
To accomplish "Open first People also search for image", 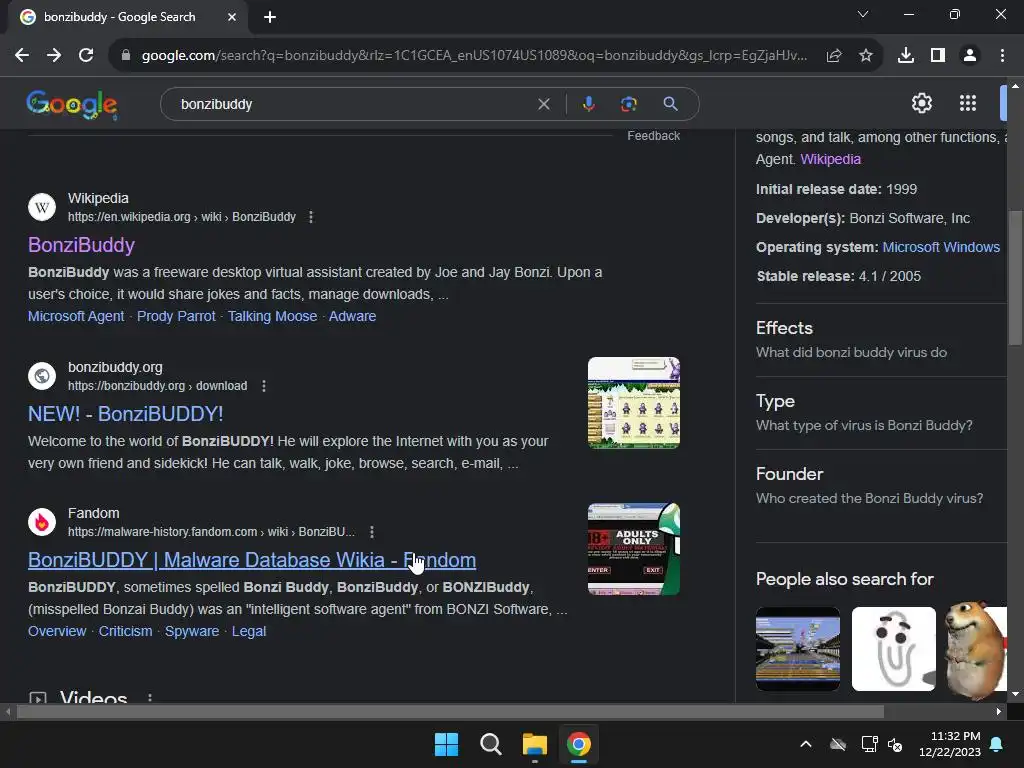I will click(x=797, y=649).
